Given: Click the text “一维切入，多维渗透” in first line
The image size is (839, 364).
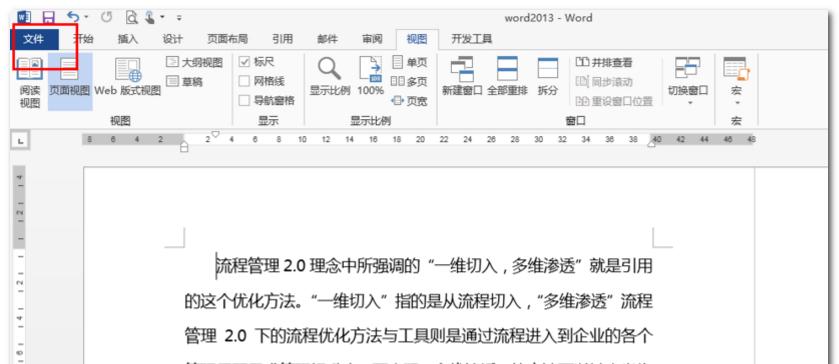Looking at the screenshot, I should click(506, 266).
